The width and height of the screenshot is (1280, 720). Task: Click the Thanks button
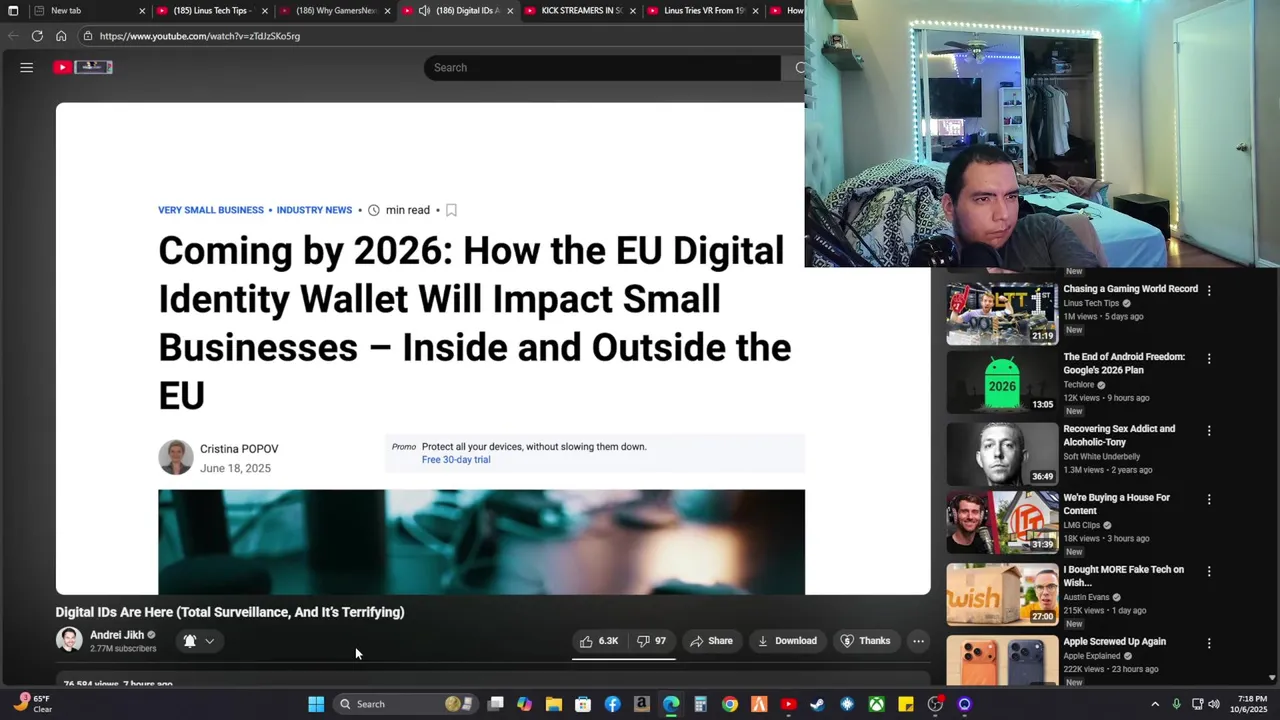click(865, 641)
